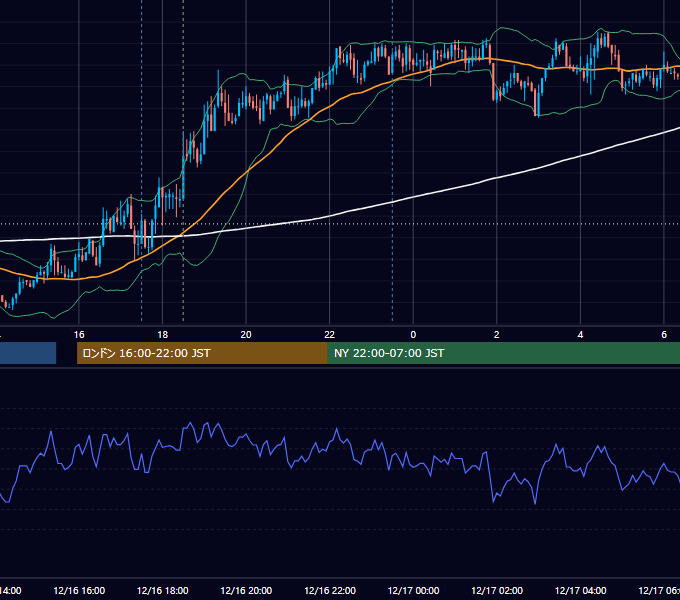Select the ロンドン 16:00-22:00 JST session bar

(202, 353)
